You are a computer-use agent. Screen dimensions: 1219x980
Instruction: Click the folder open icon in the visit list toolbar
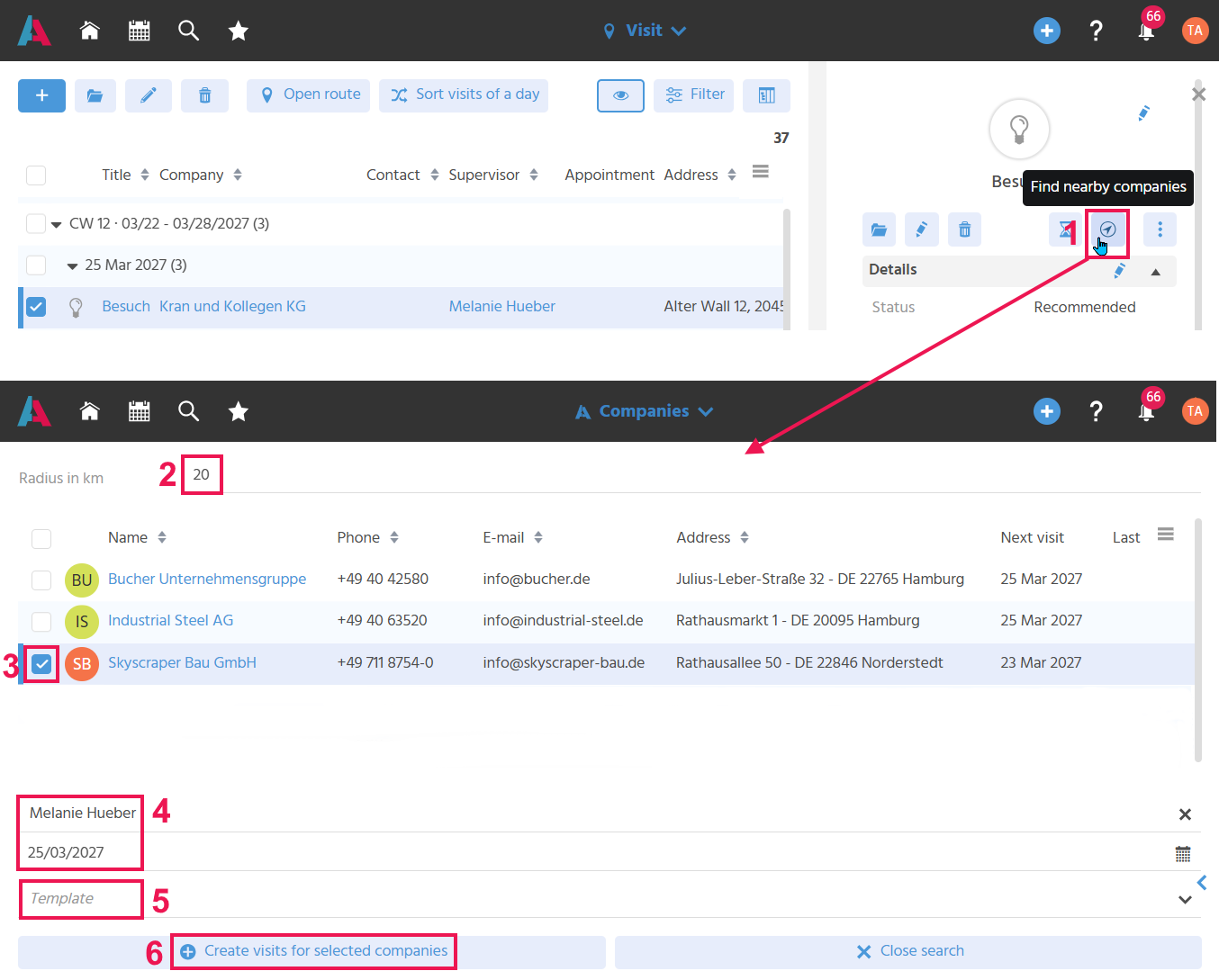pos(95,95)
